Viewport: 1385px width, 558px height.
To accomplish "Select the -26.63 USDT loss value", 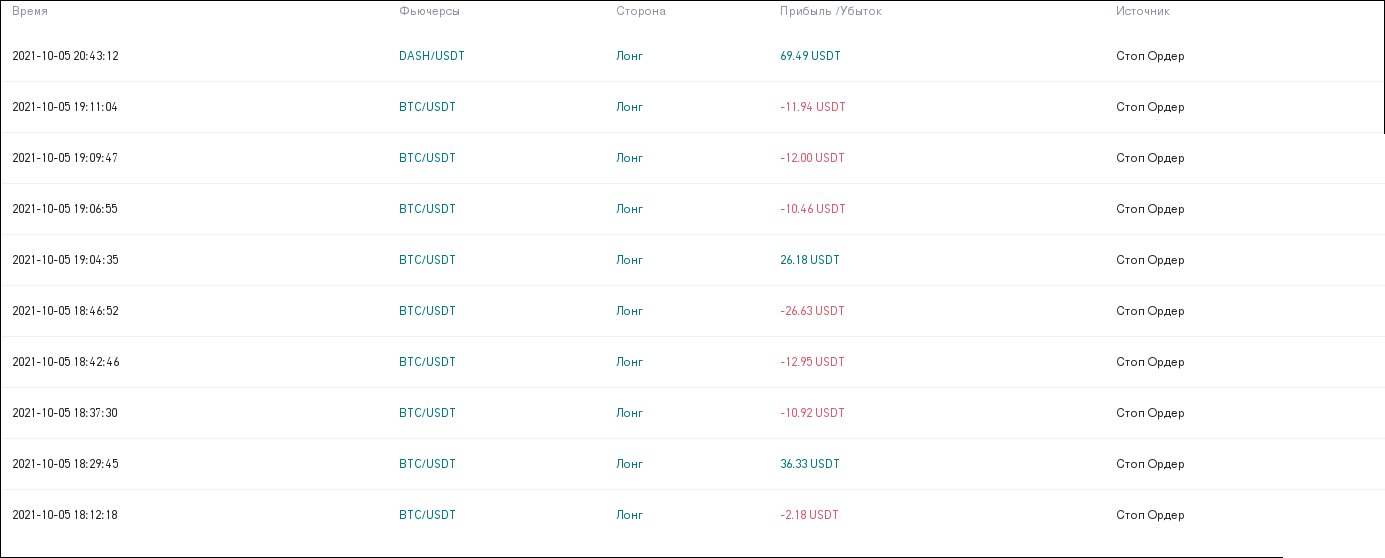I will click(x=812, y=311).
